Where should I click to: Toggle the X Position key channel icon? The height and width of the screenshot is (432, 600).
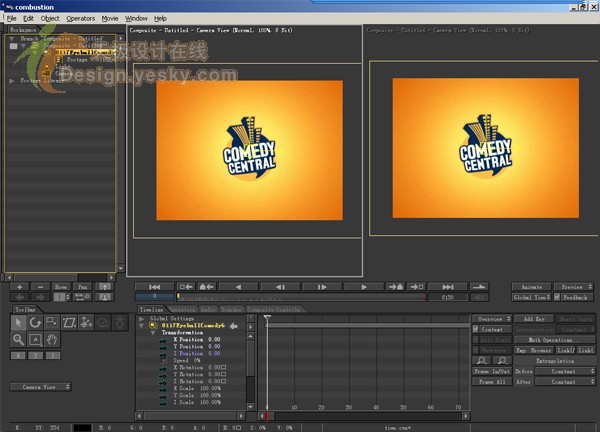point(163,340)
